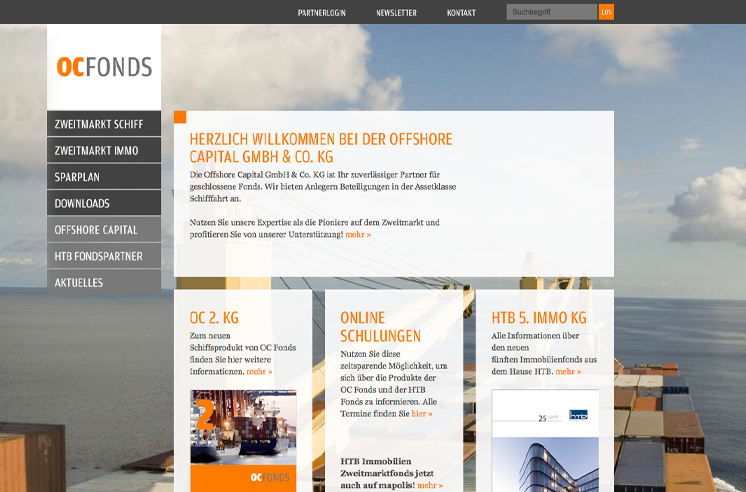Open the OC 2. KG ship brochure thumbnail
Image resolution: width=746 pixels, height=492 pixels.
(x=244, y=441)
